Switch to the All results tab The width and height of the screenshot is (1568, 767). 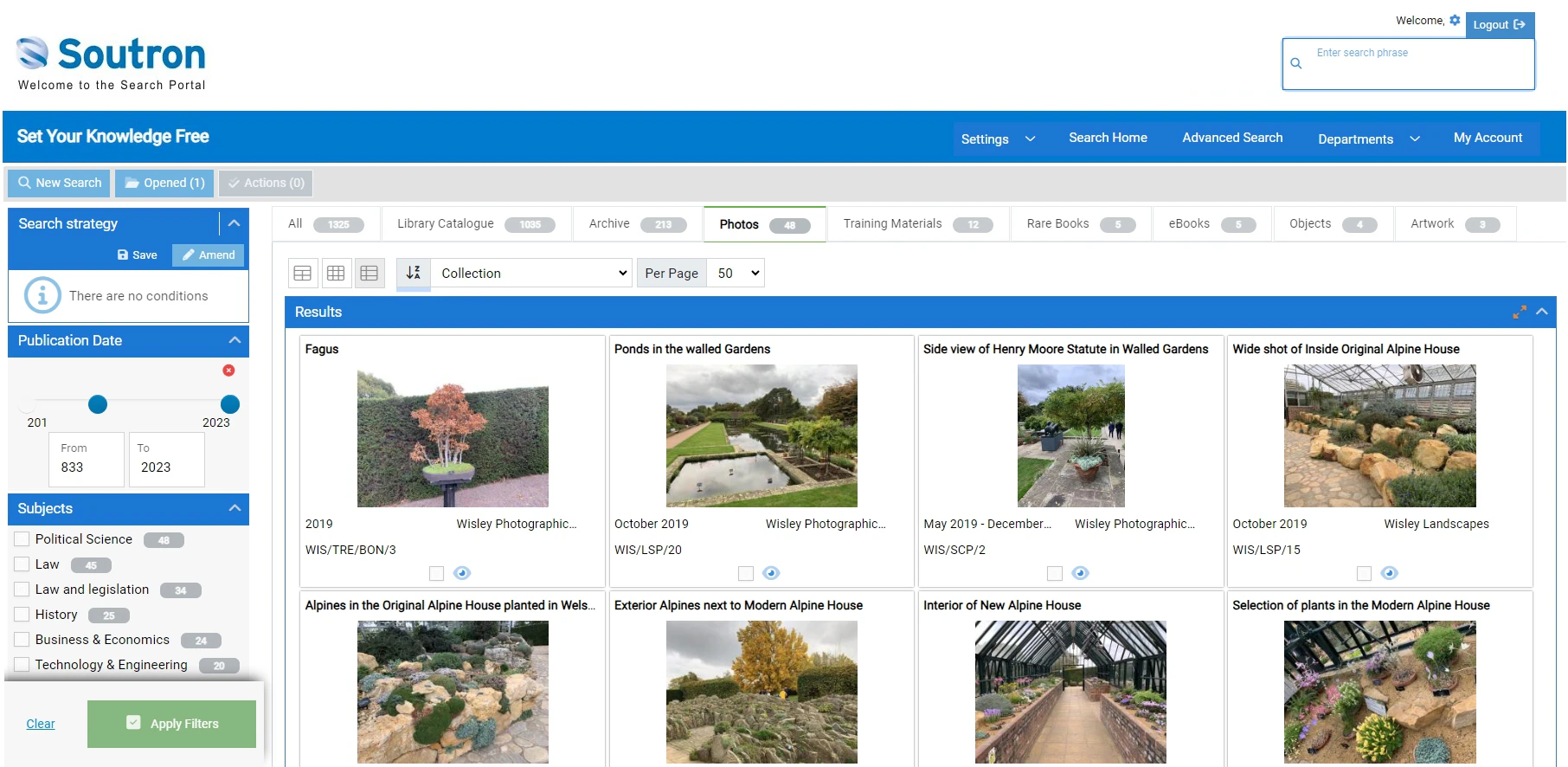(x=326, y=224)
